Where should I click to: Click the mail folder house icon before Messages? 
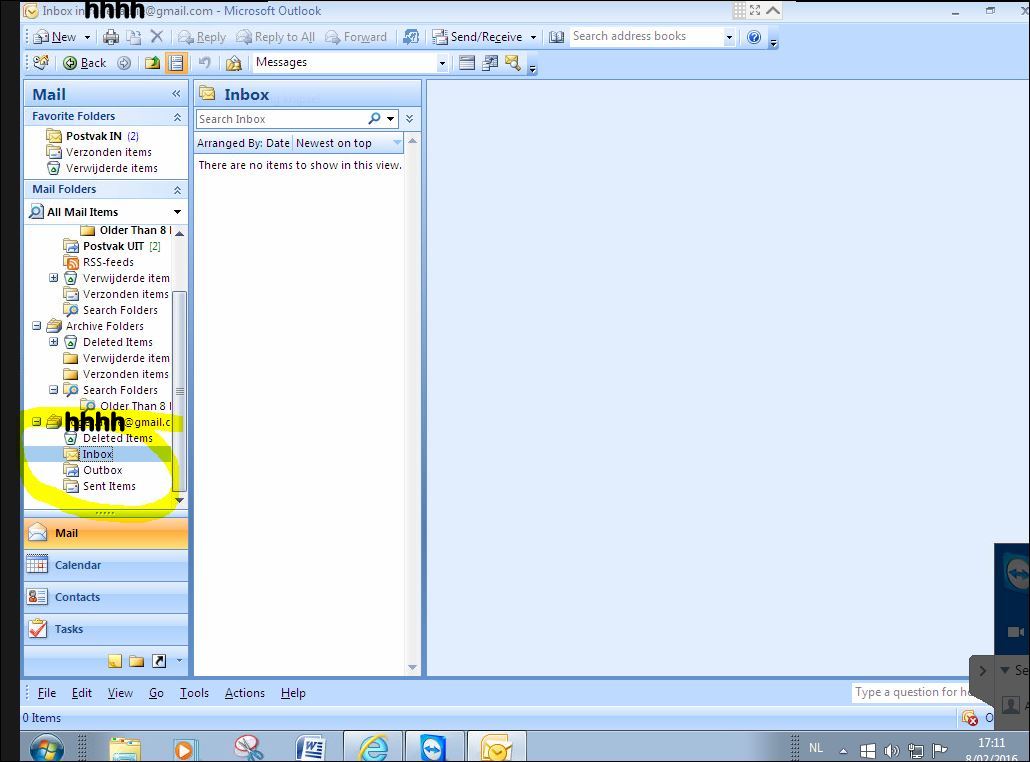click(234, 63)
